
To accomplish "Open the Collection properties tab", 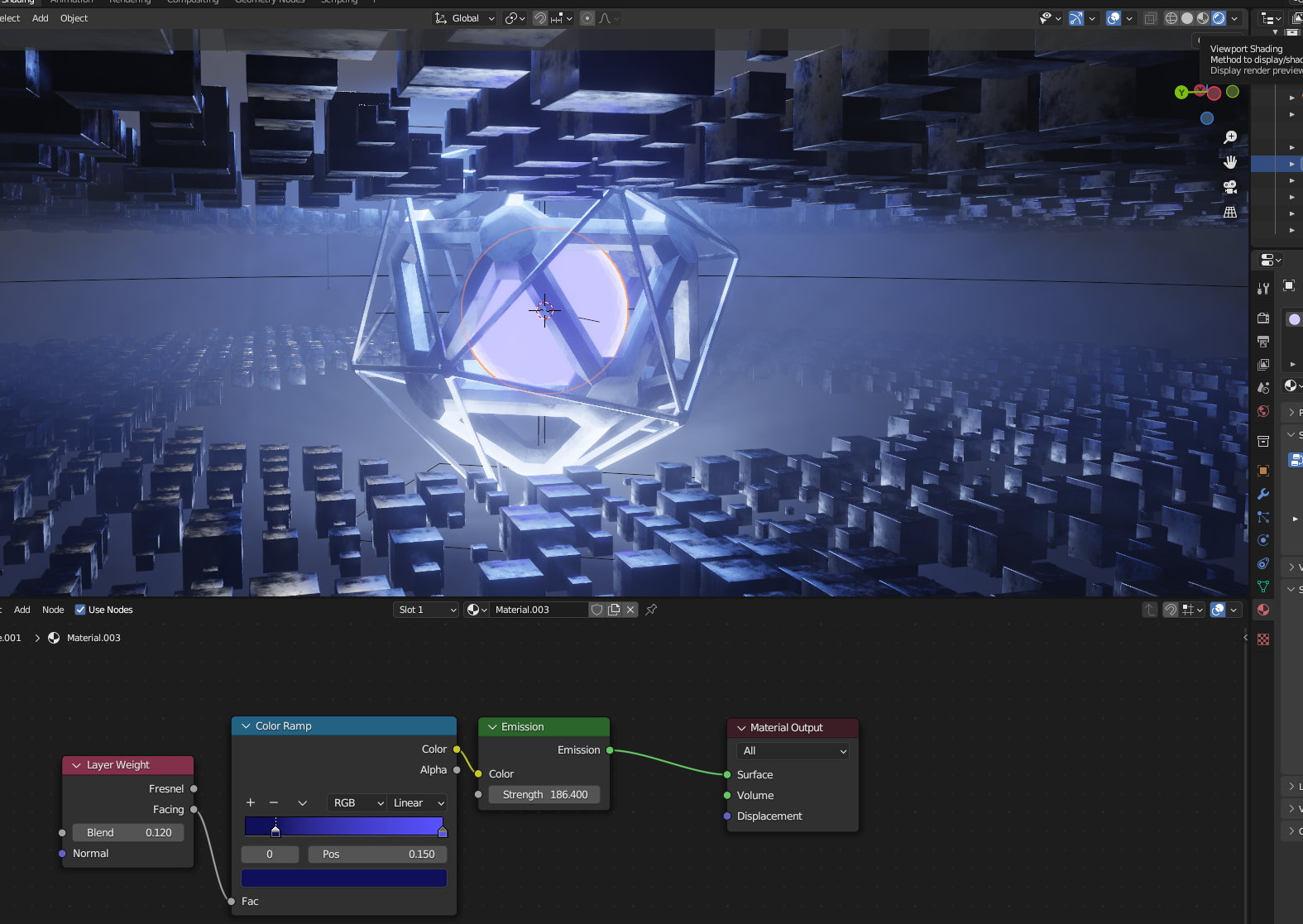I will (1263, 441).
